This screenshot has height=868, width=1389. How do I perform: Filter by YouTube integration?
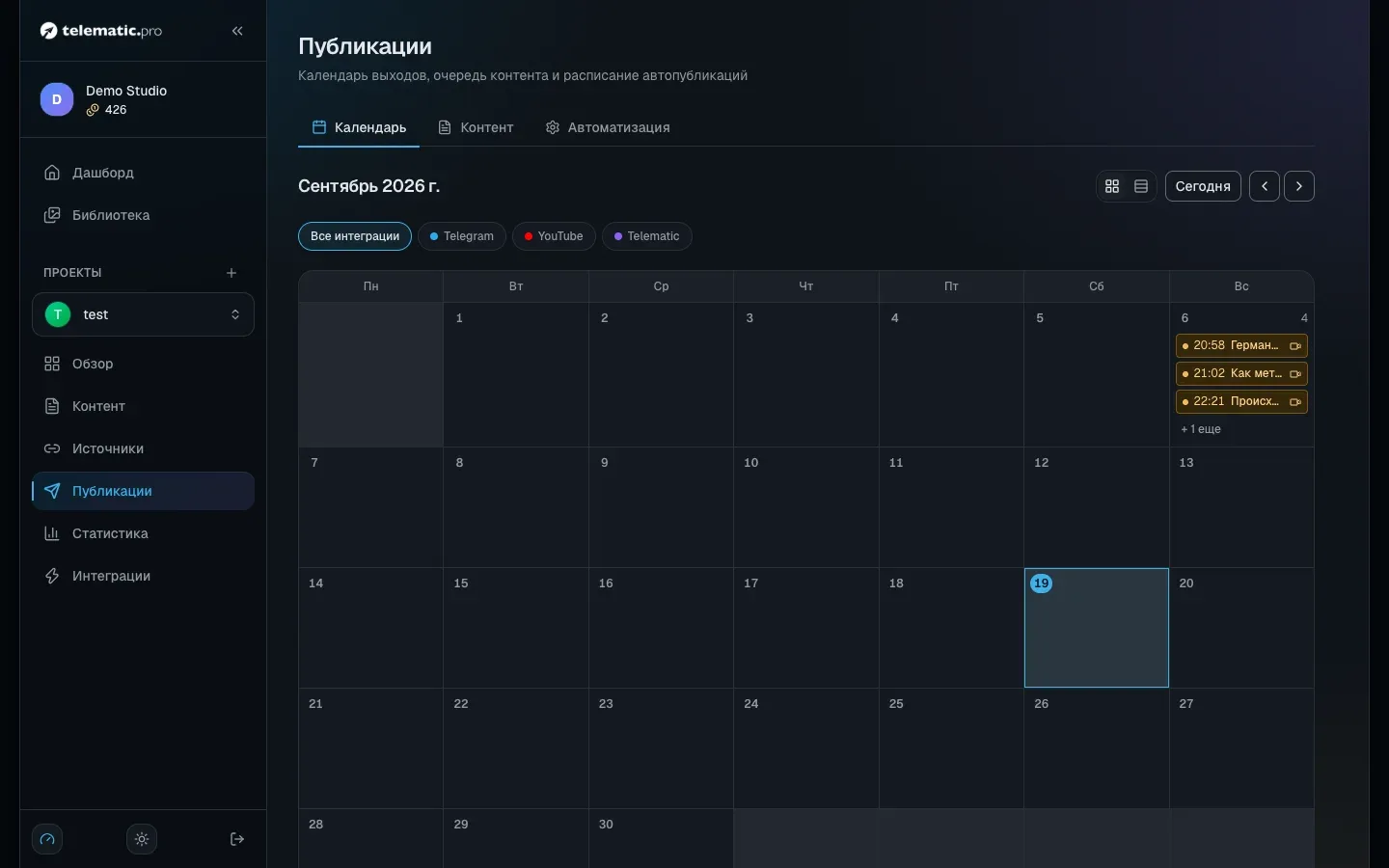[x=554, y=236]
